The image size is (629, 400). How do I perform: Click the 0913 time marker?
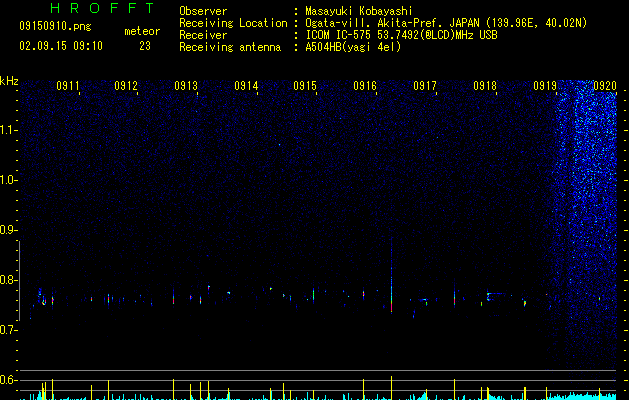(186, 85)
